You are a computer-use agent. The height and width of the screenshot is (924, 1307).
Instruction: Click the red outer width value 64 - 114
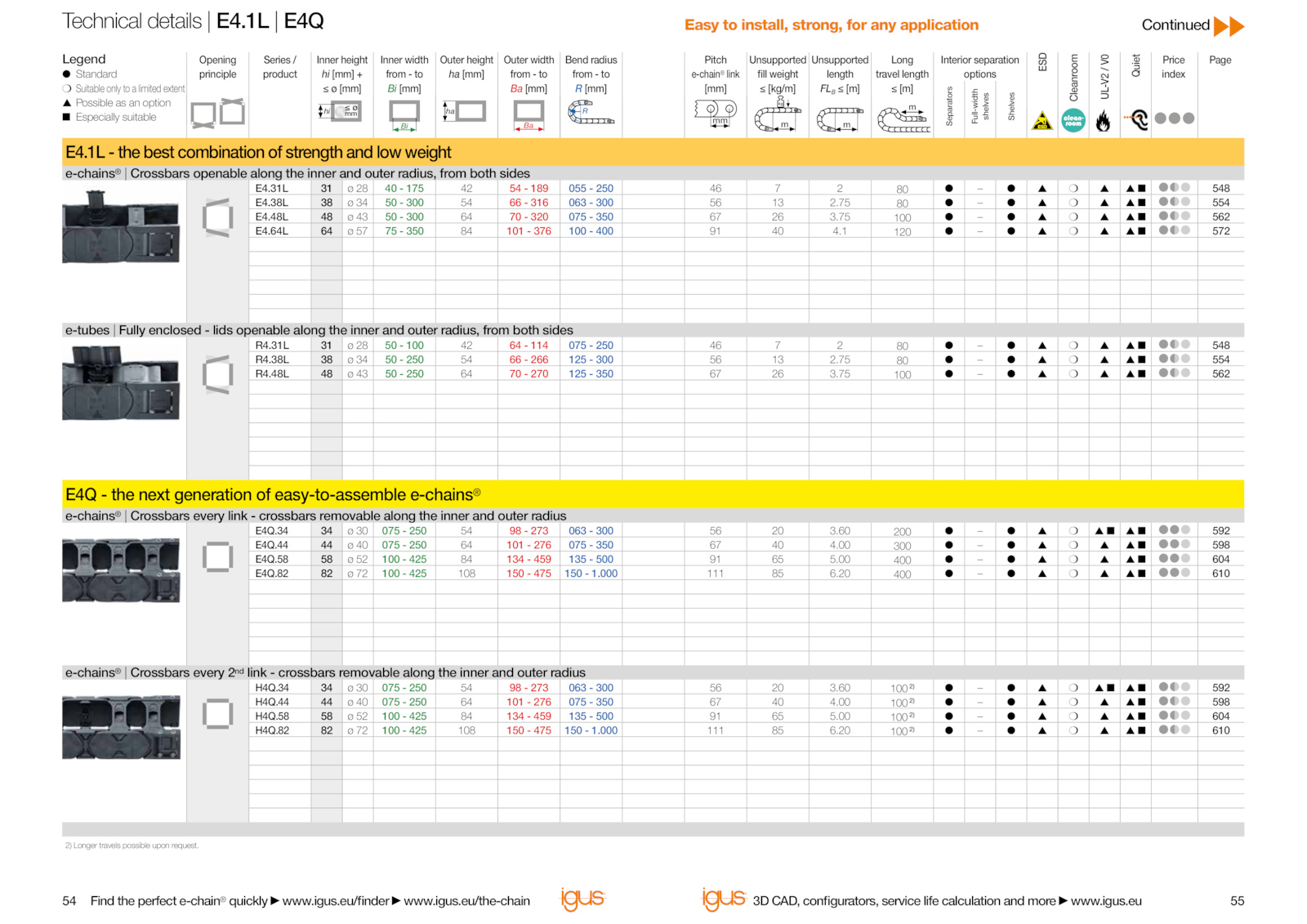click(x=529, y=345)
